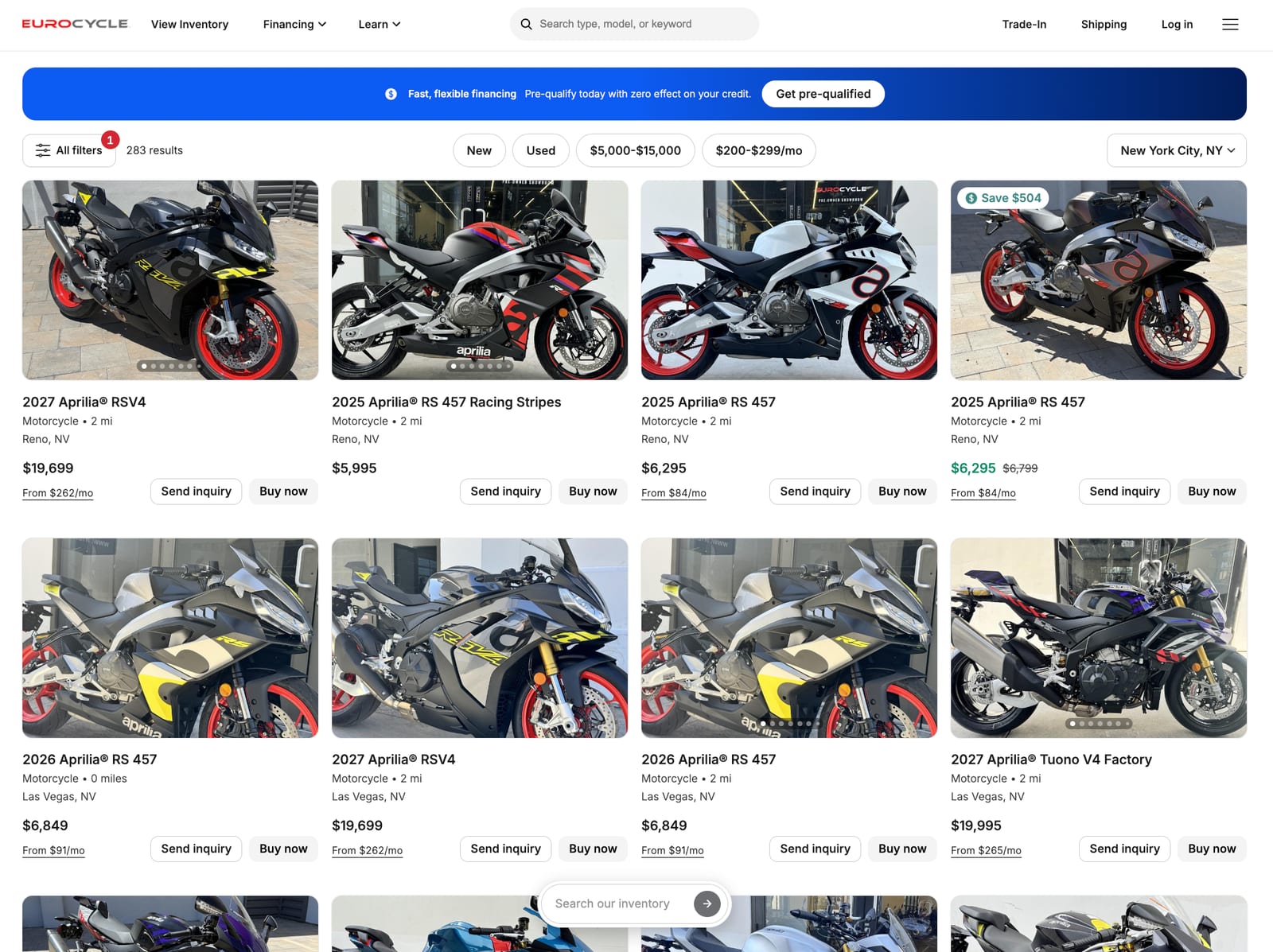Expand the Learn dropdown menu
Viewport: 1273px width, 952px height.
point(379,24)
